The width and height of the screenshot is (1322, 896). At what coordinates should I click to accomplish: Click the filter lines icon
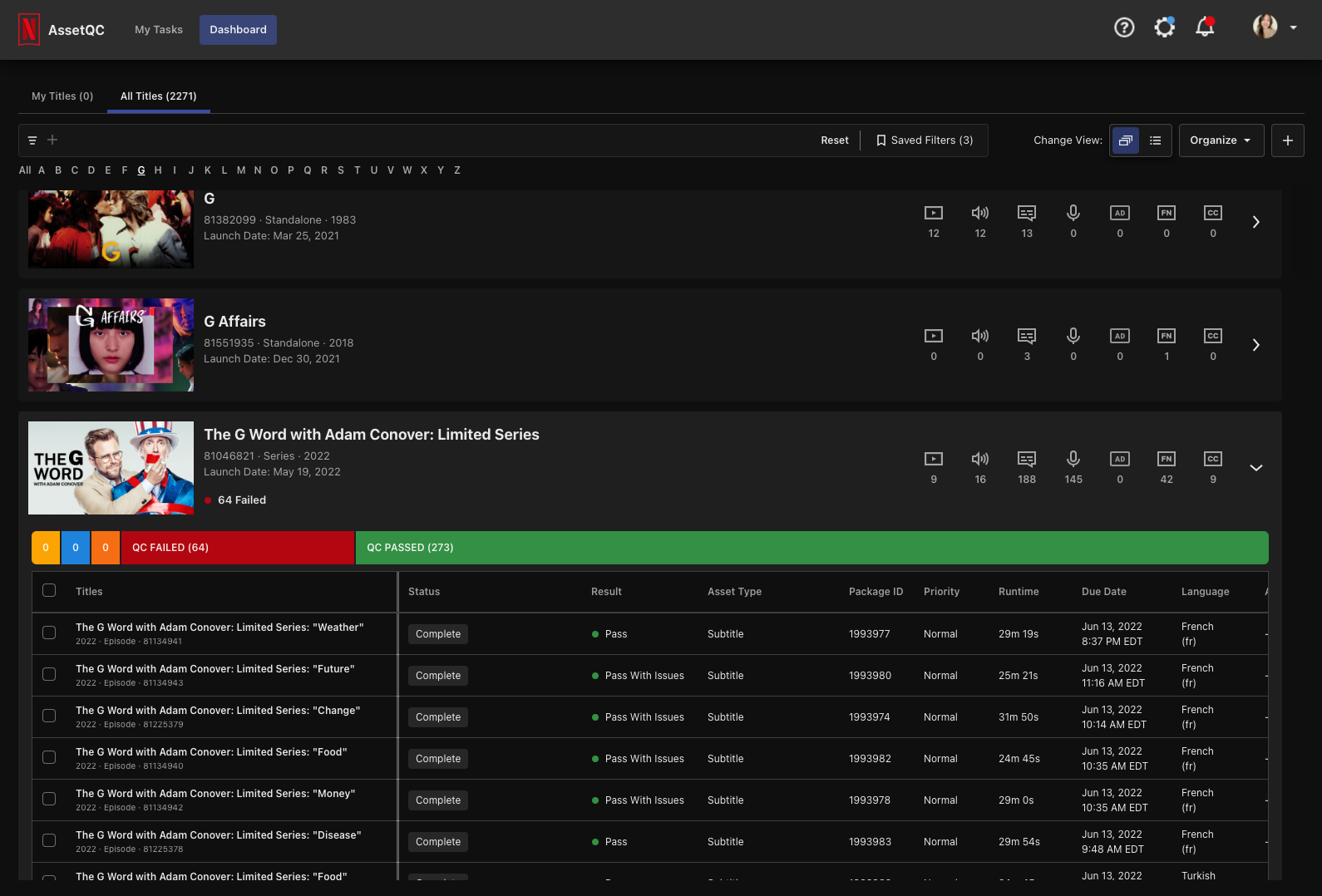click(32, 140)
